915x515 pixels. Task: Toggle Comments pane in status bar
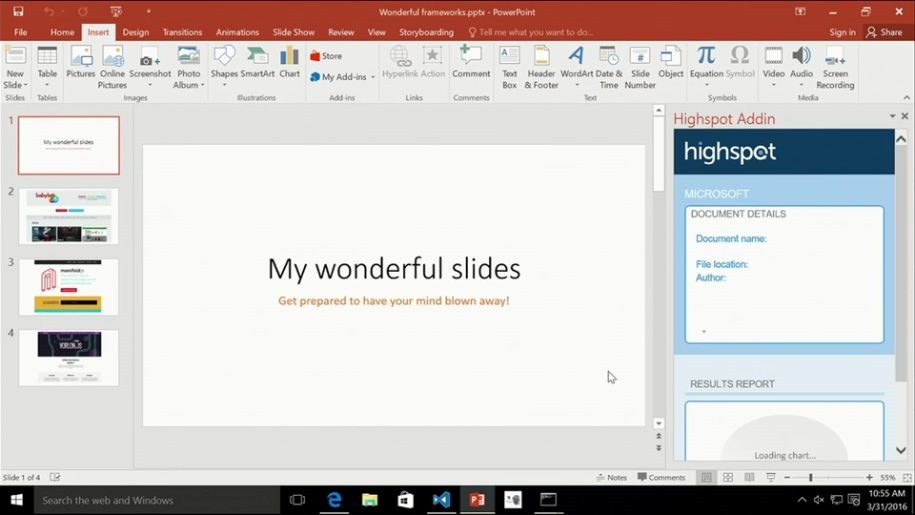[x=661, y=478]
